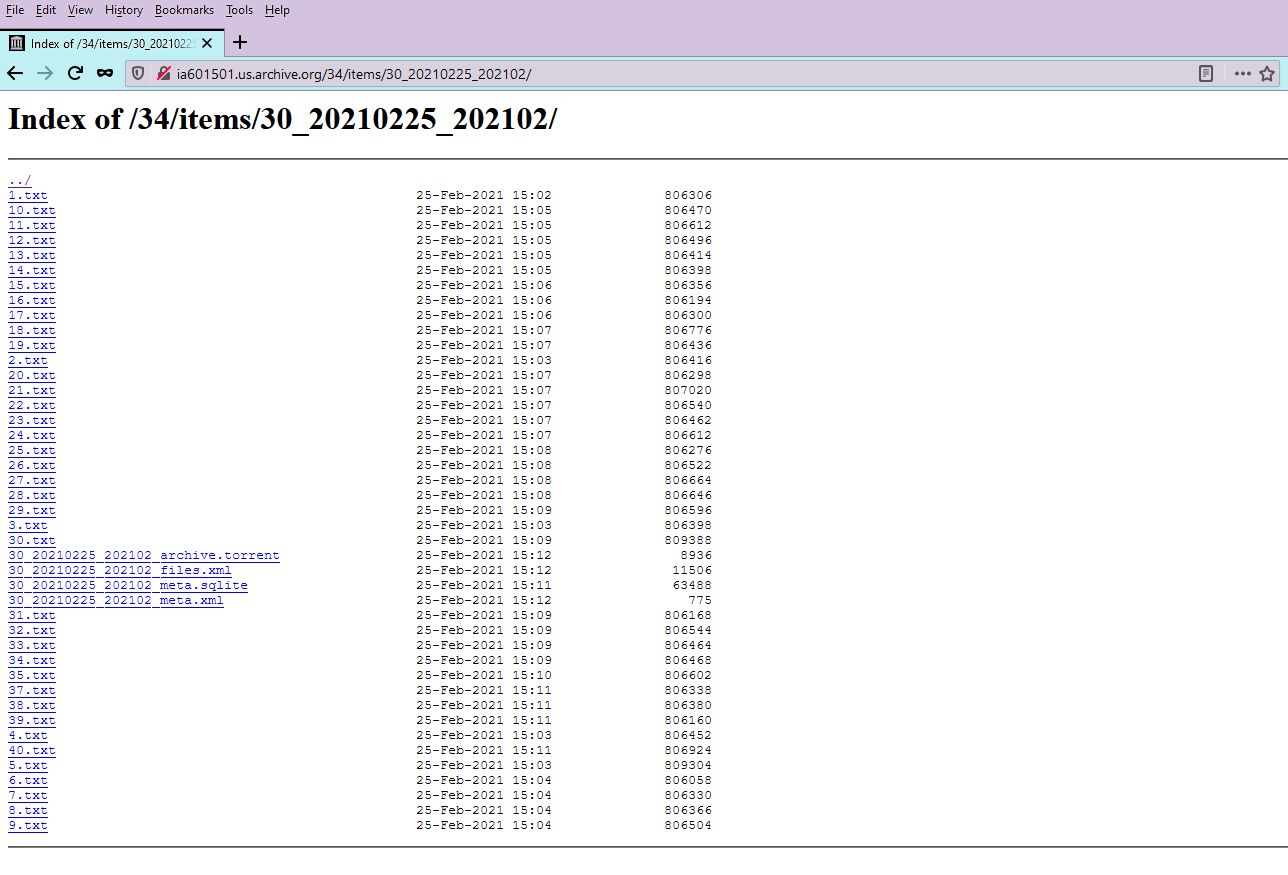1288x875 pixels.
Task: Open the 10.txt file link
Action: click(x=32, y=210)
